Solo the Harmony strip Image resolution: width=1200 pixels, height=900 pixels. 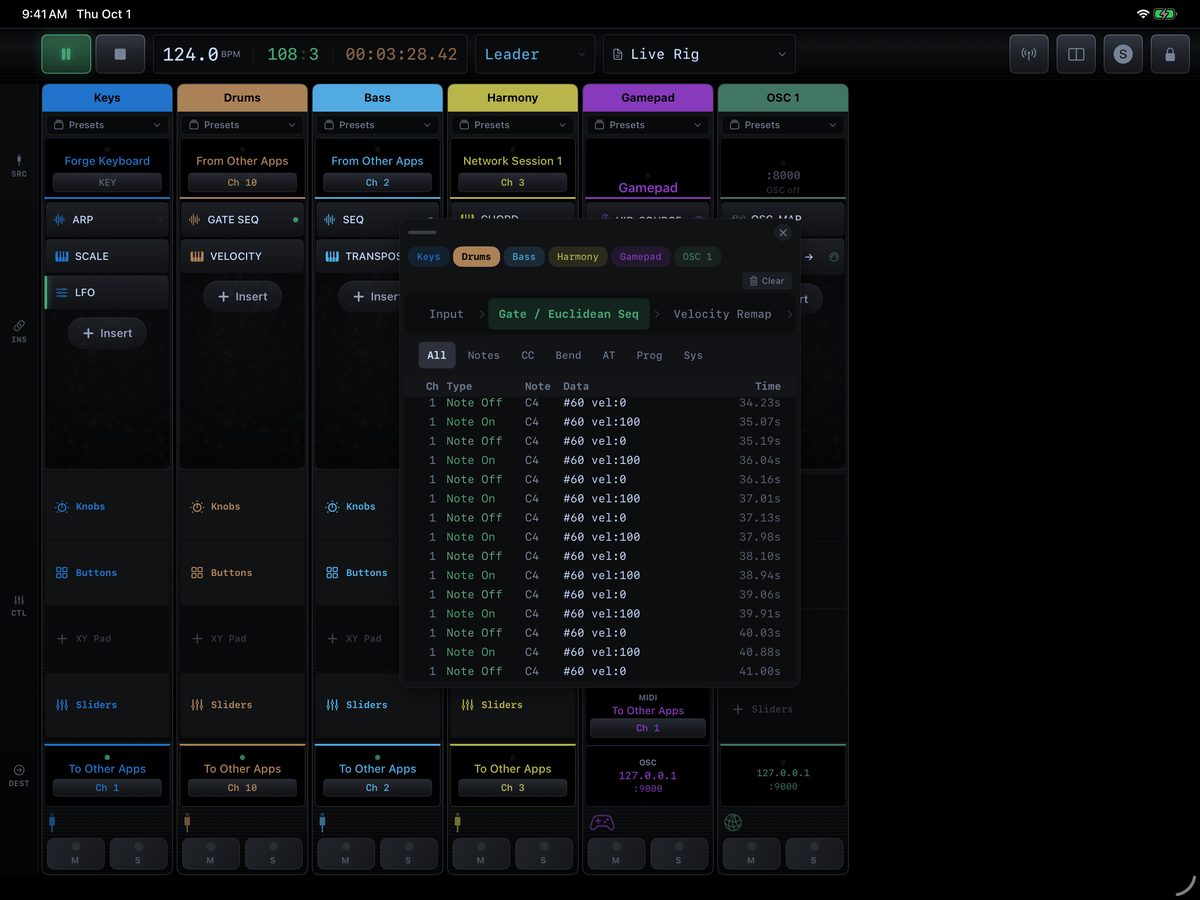tap(543, 854)
